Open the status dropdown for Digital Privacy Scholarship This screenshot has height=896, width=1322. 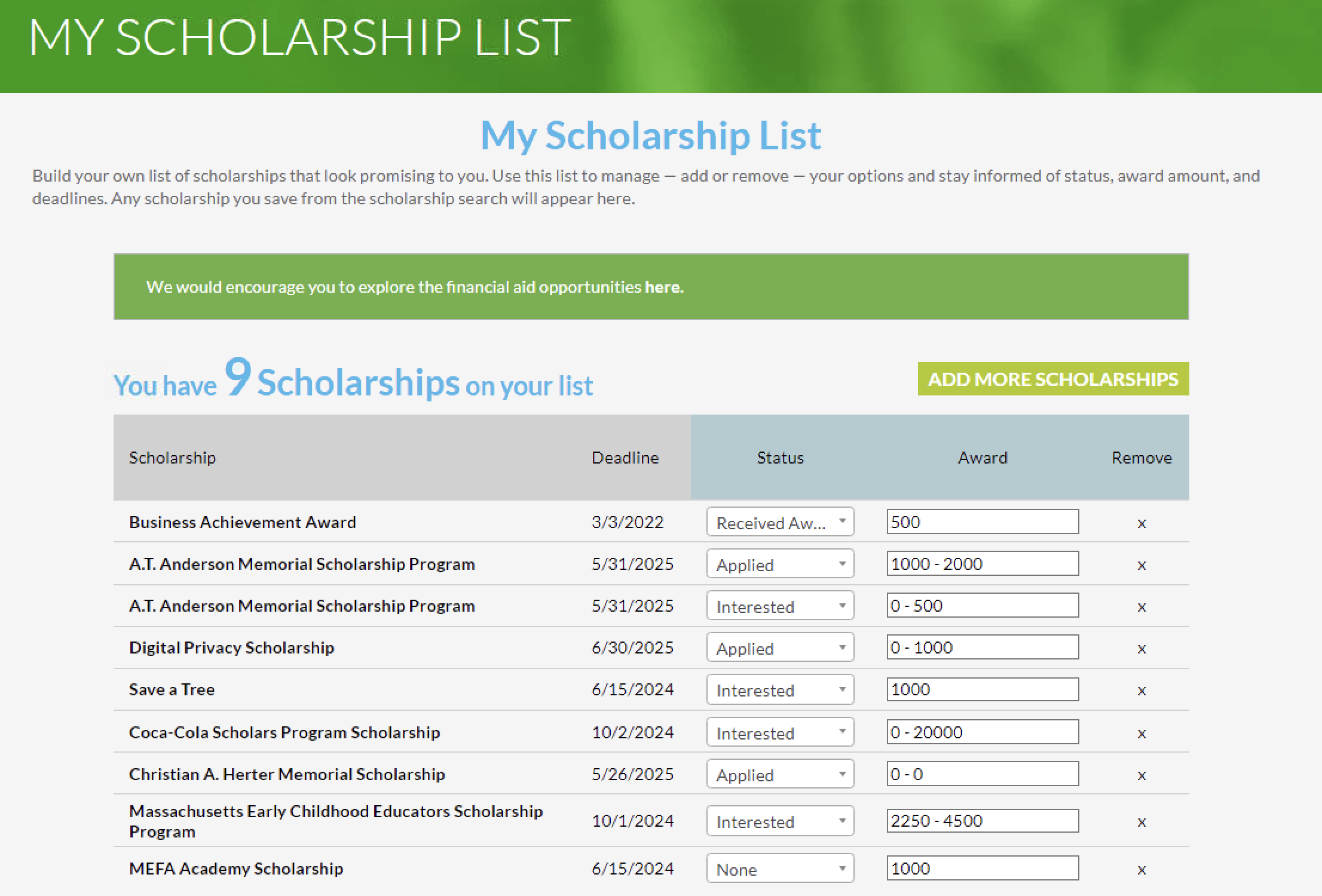(780, 648)
